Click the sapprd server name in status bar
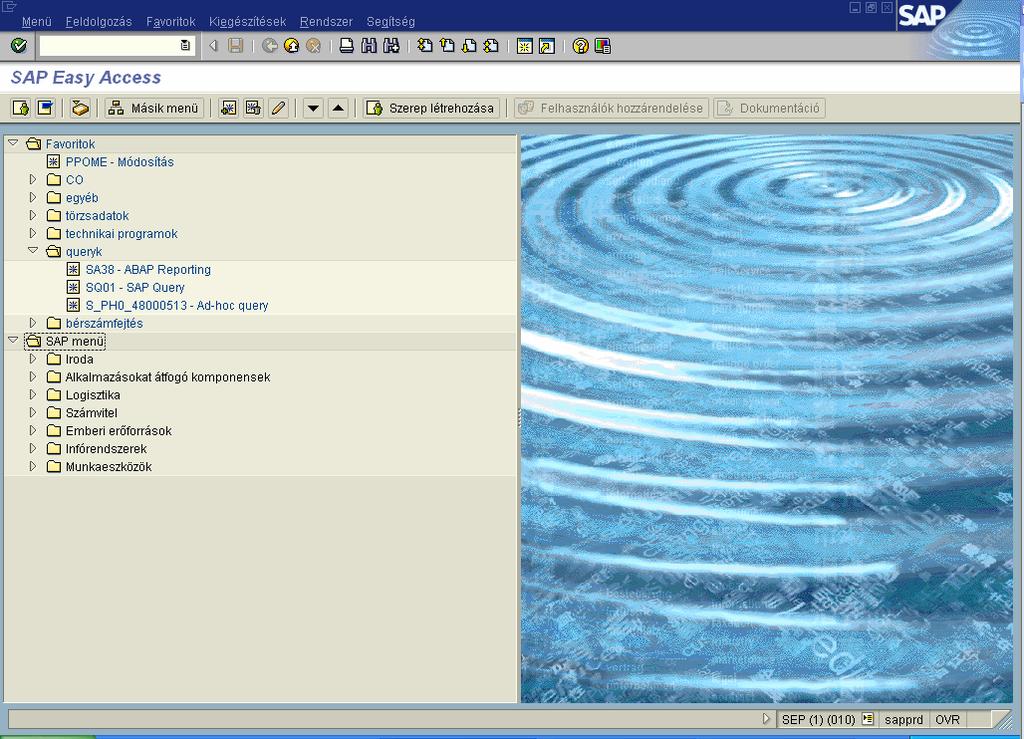 coord(904,719)
